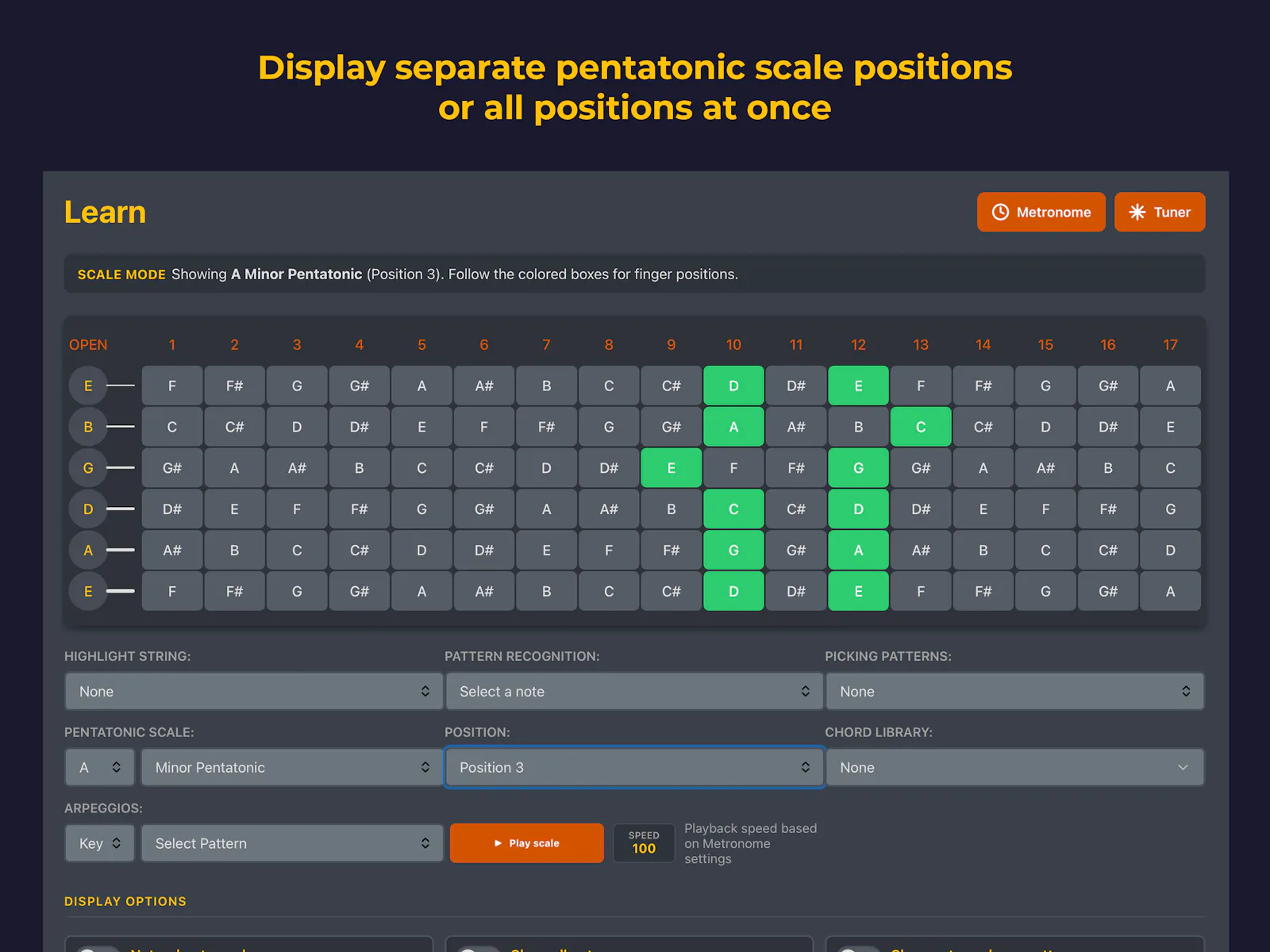Select the open D string circle
1270x952 pixels.
tap(88, 509)
